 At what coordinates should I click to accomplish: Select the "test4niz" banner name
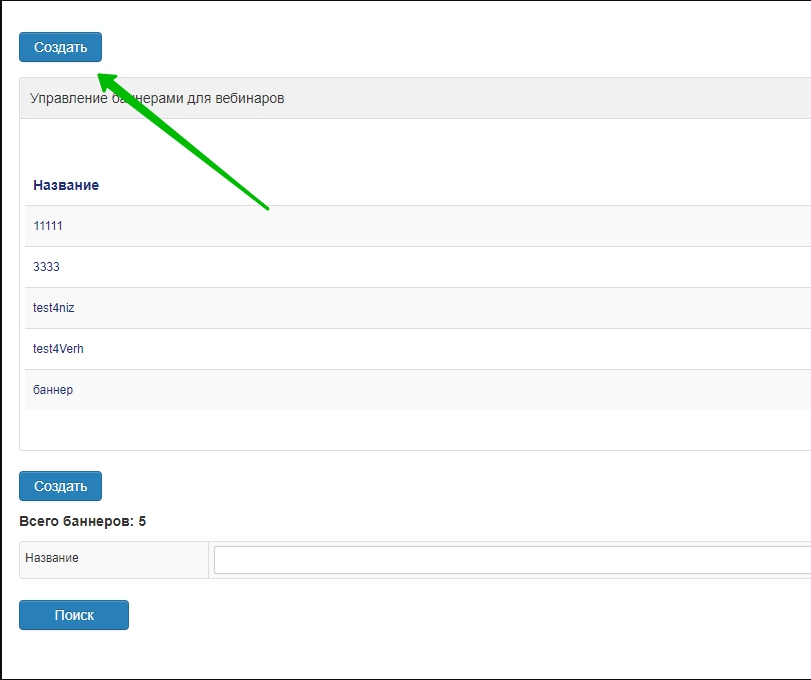54,308
